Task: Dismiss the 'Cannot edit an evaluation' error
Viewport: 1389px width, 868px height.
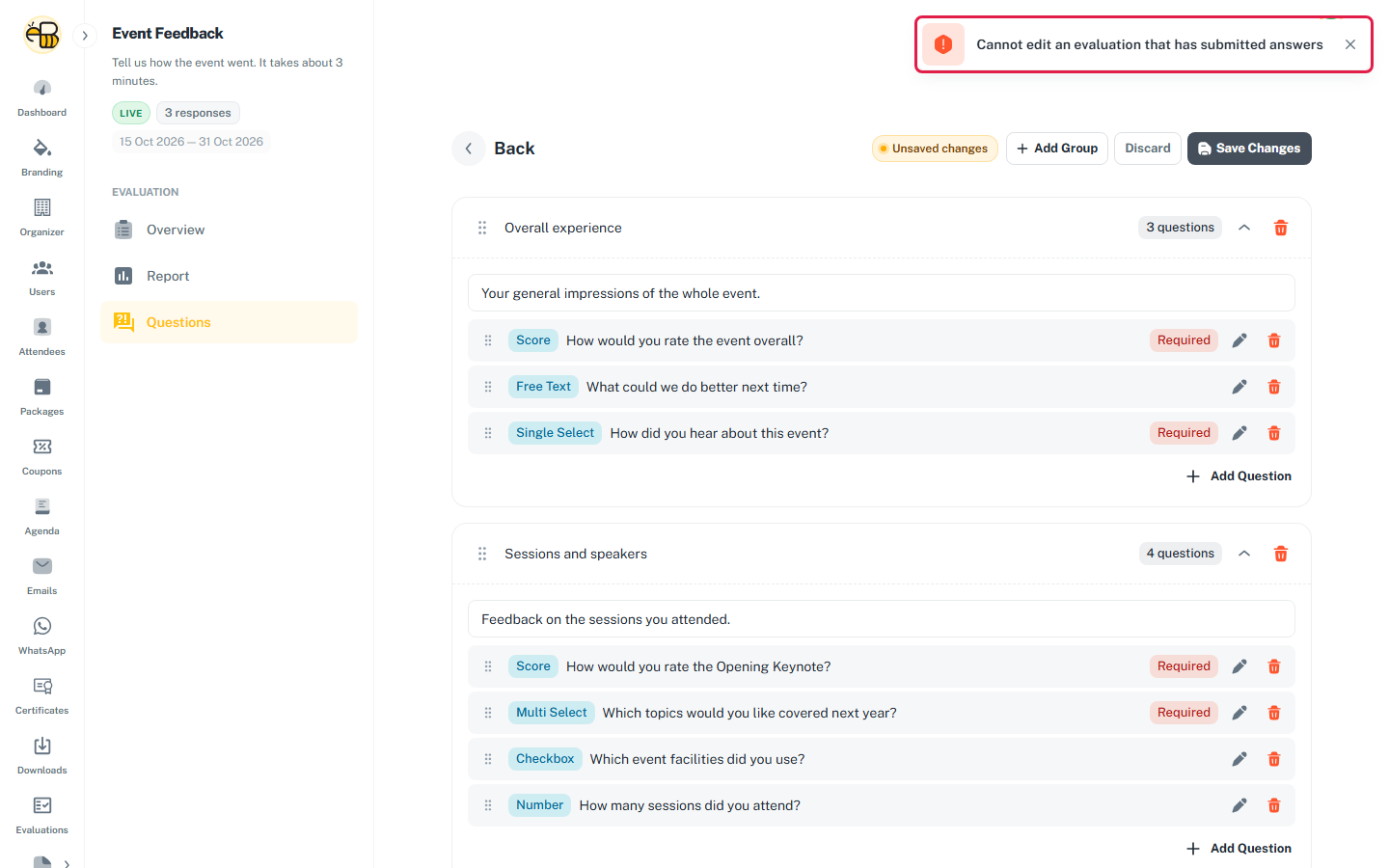Action: [x=1350, y=44]
